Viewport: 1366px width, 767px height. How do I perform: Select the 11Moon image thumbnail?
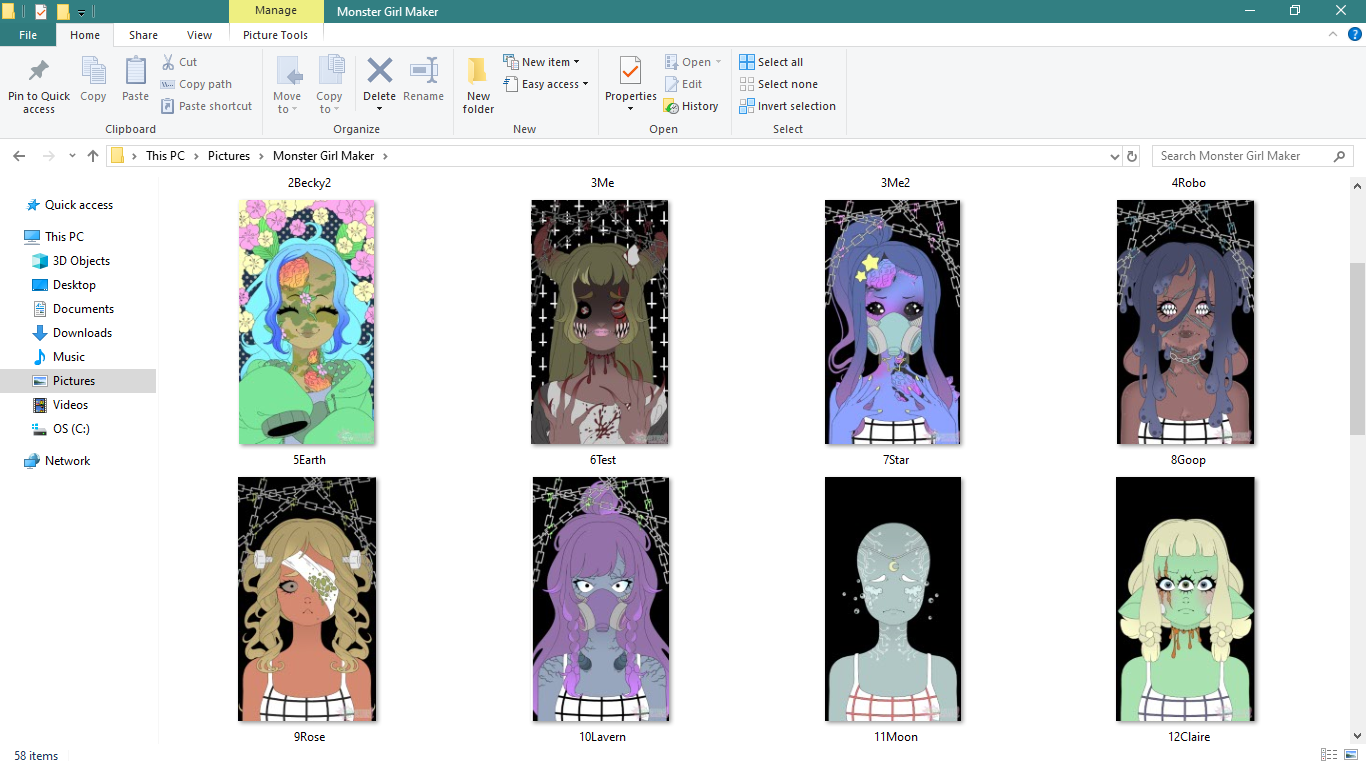[893, 599]
